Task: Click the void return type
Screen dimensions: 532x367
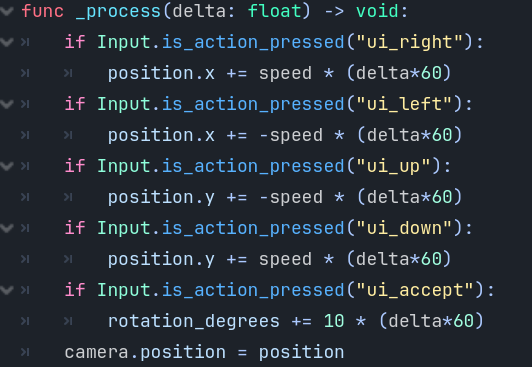Action: 377,11
